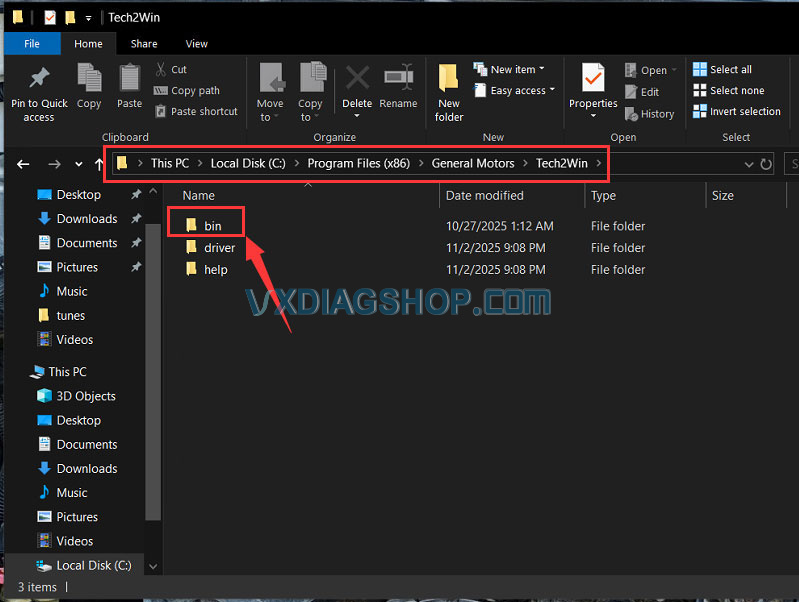Click Paste shortcut in ribbon

[196, 112]
